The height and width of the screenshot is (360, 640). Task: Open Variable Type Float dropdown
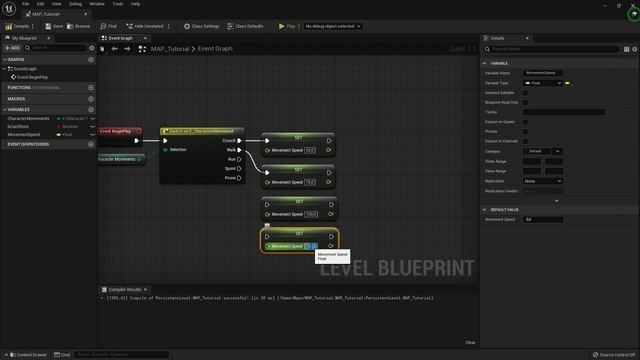click(542, 83)
